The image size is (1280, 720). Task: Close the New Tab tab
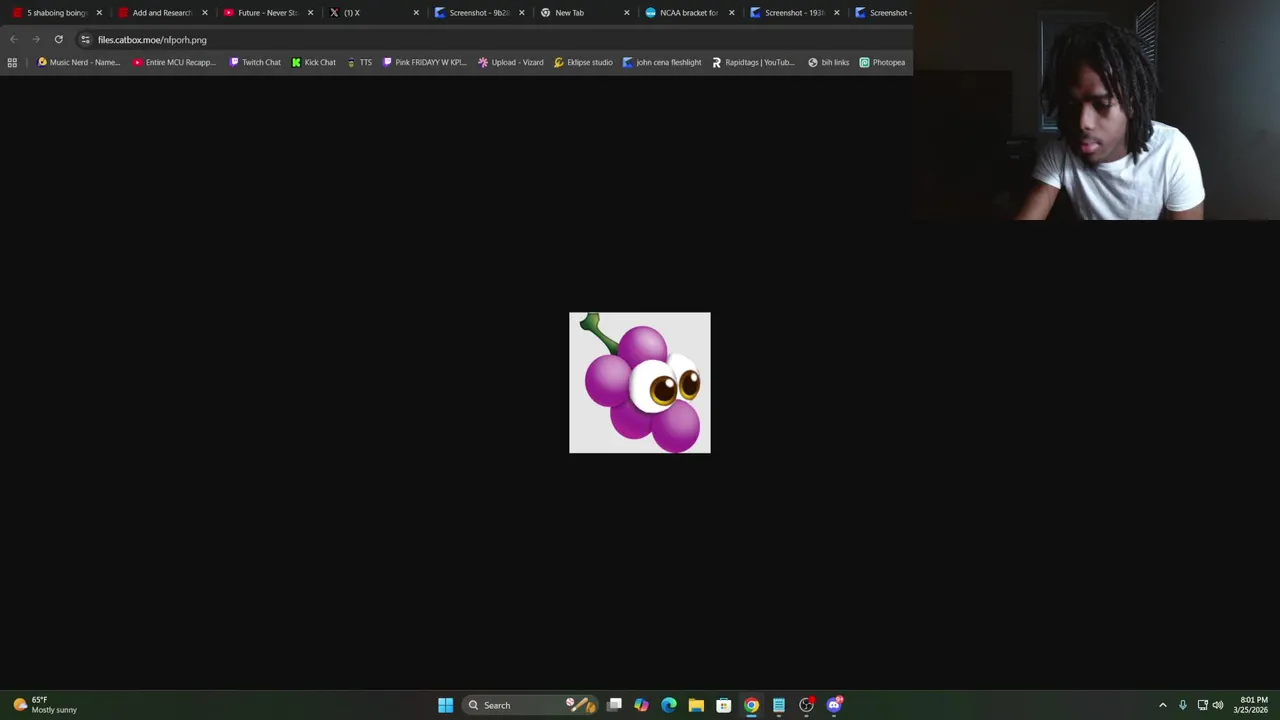(627, 13)
